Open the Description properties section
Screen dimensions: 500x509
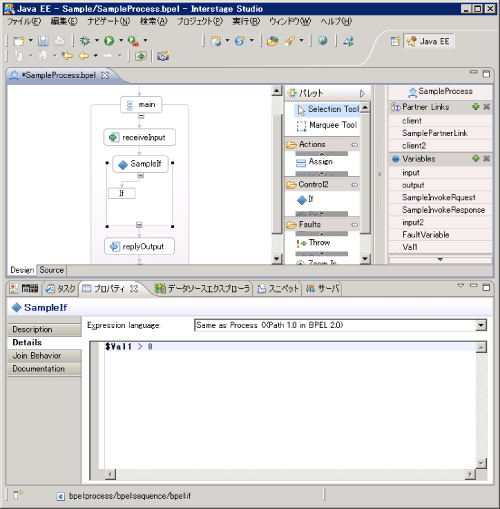44,329
